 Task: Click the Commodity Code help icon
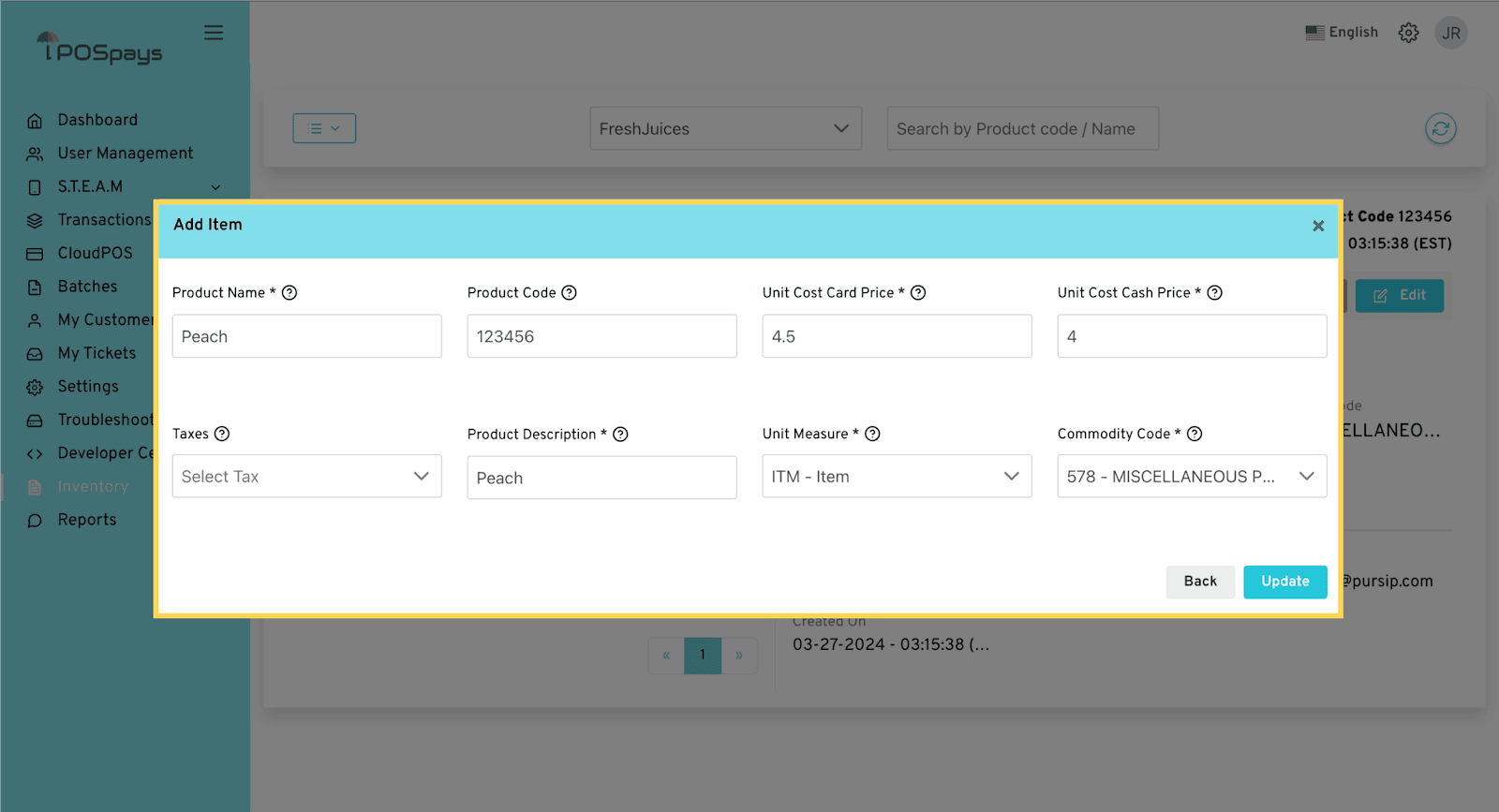tap(1195, 434)
